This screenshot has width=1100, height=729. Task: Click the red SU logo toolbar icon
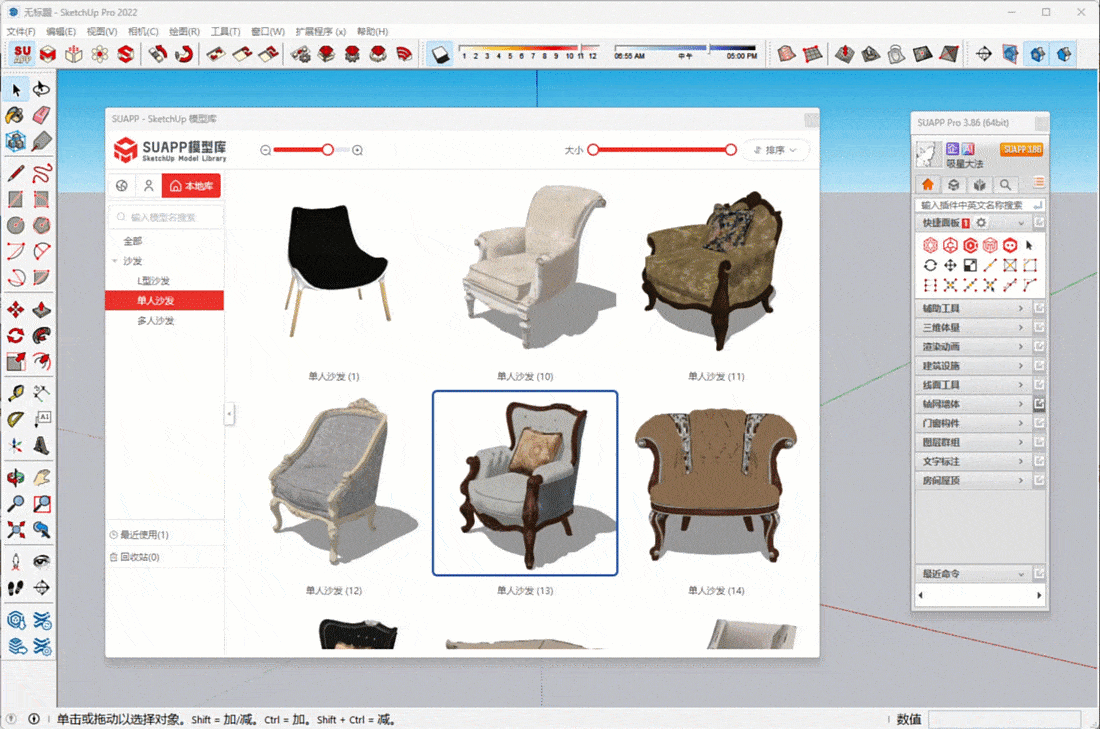click(x=22, y=54)
